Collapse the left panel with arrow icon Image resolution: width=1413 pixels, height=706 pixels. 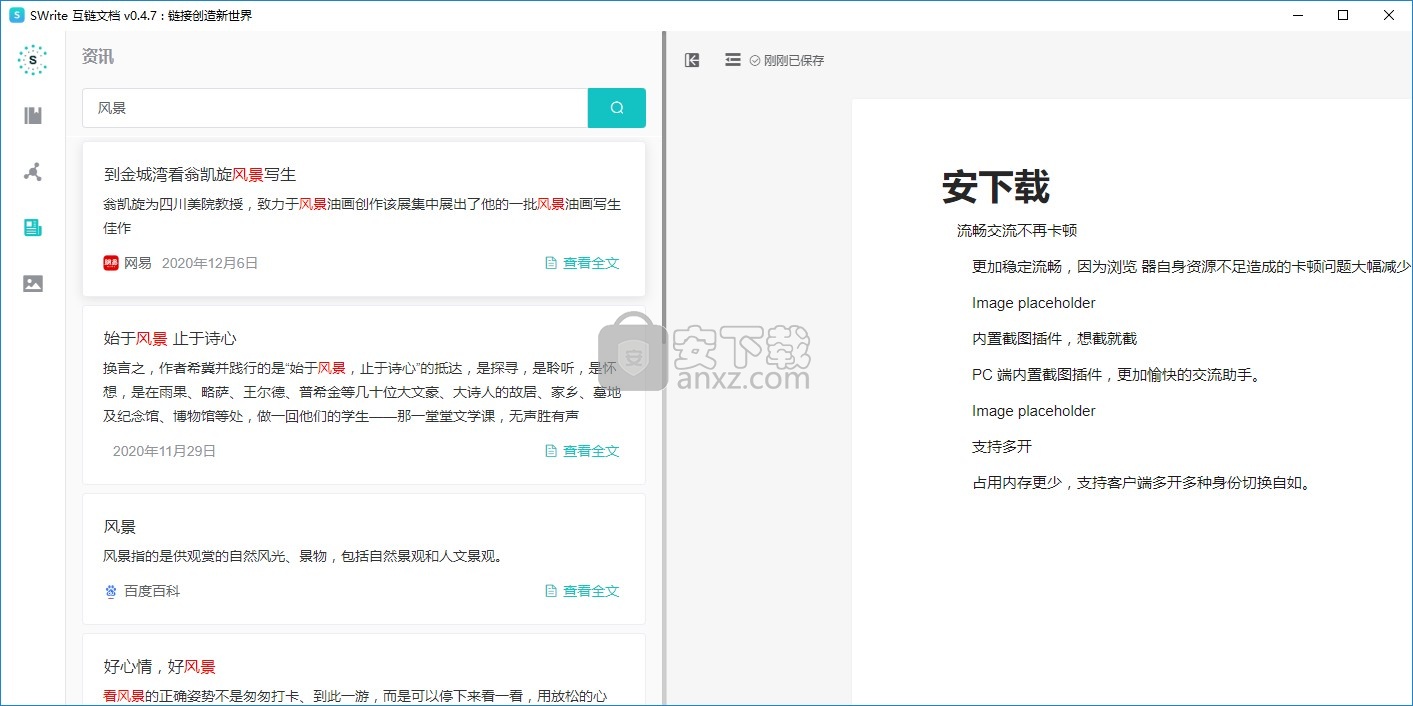coord(692,60)
